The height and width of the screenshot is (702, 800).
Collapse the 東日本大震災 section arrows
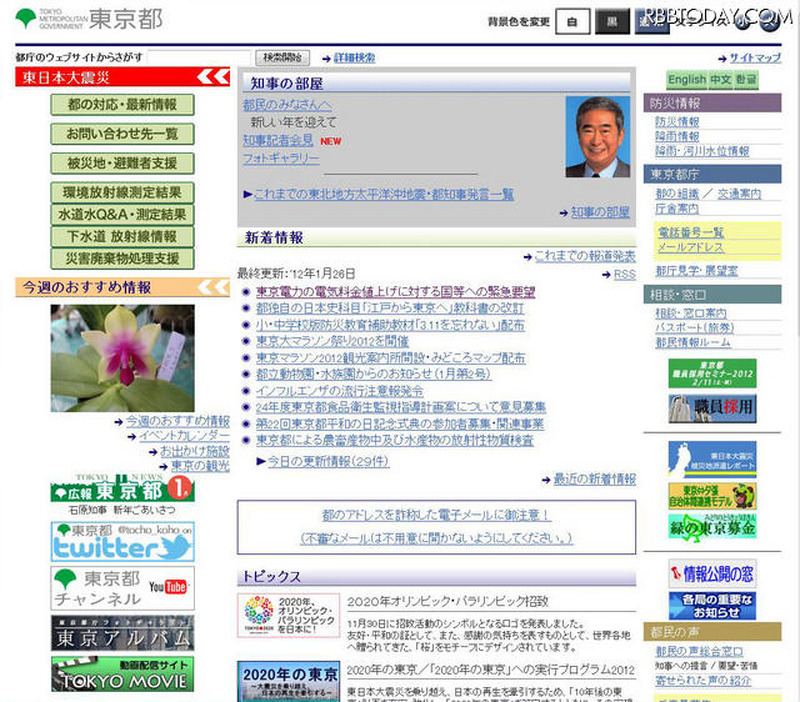coord(212,77)
